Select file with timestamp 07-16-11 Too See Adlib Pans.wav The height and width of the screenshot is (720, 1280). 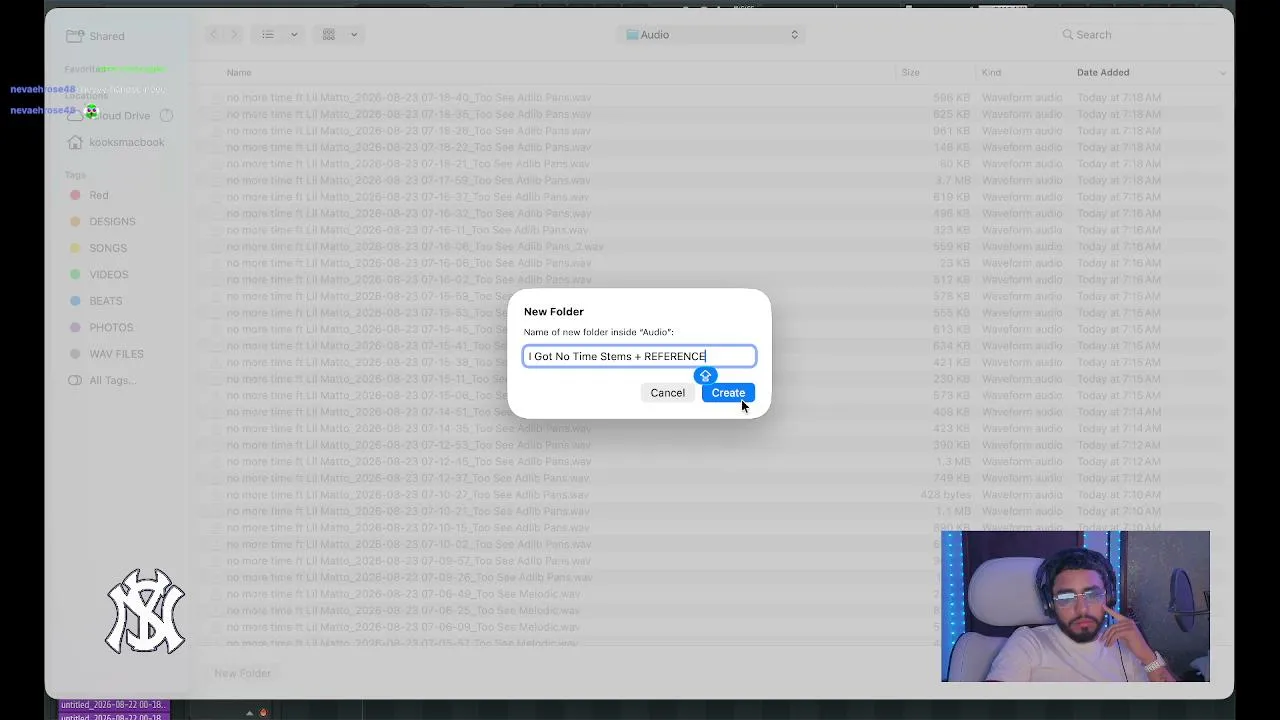tap(408, 230)
